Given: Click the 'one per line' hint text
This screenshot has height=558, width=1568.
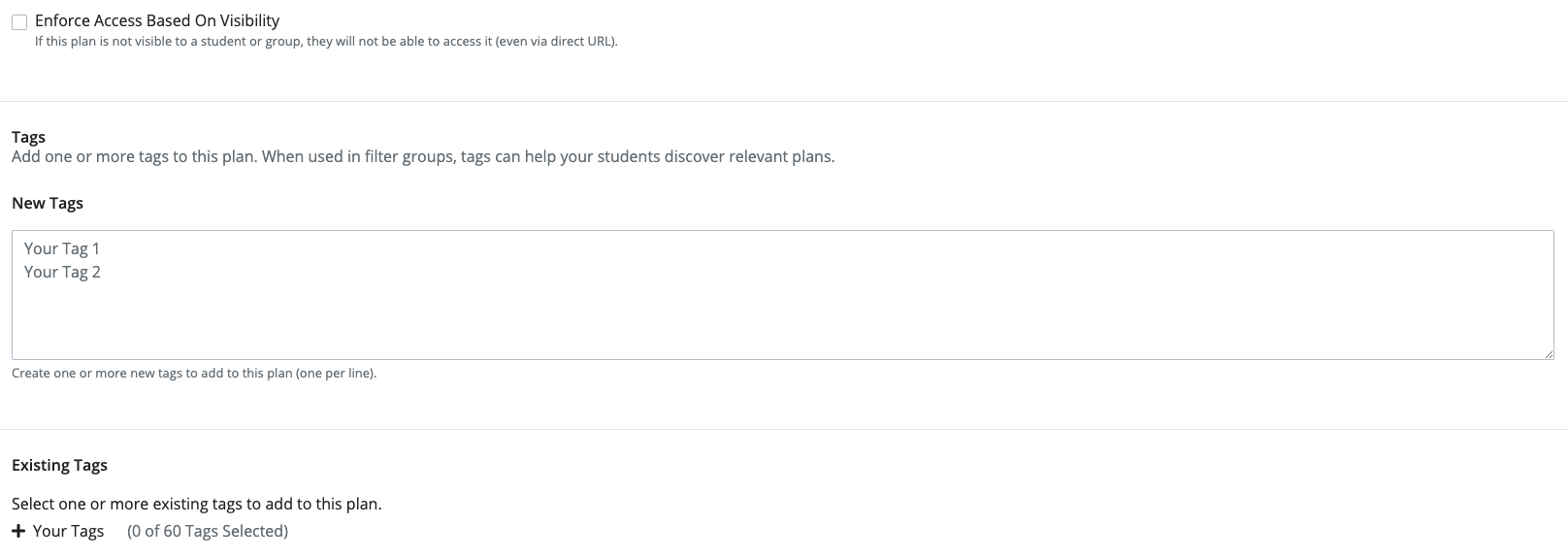Looking at the screenshot, I should [194, 374].
